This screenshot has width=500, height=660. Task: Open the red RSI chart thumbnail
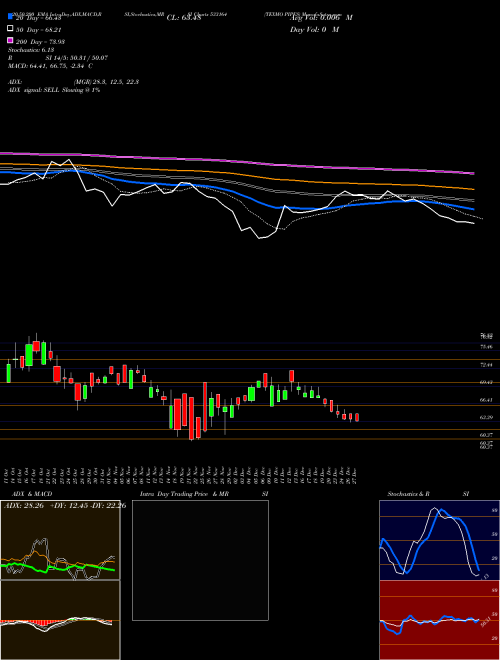click(x=439, y=620)
